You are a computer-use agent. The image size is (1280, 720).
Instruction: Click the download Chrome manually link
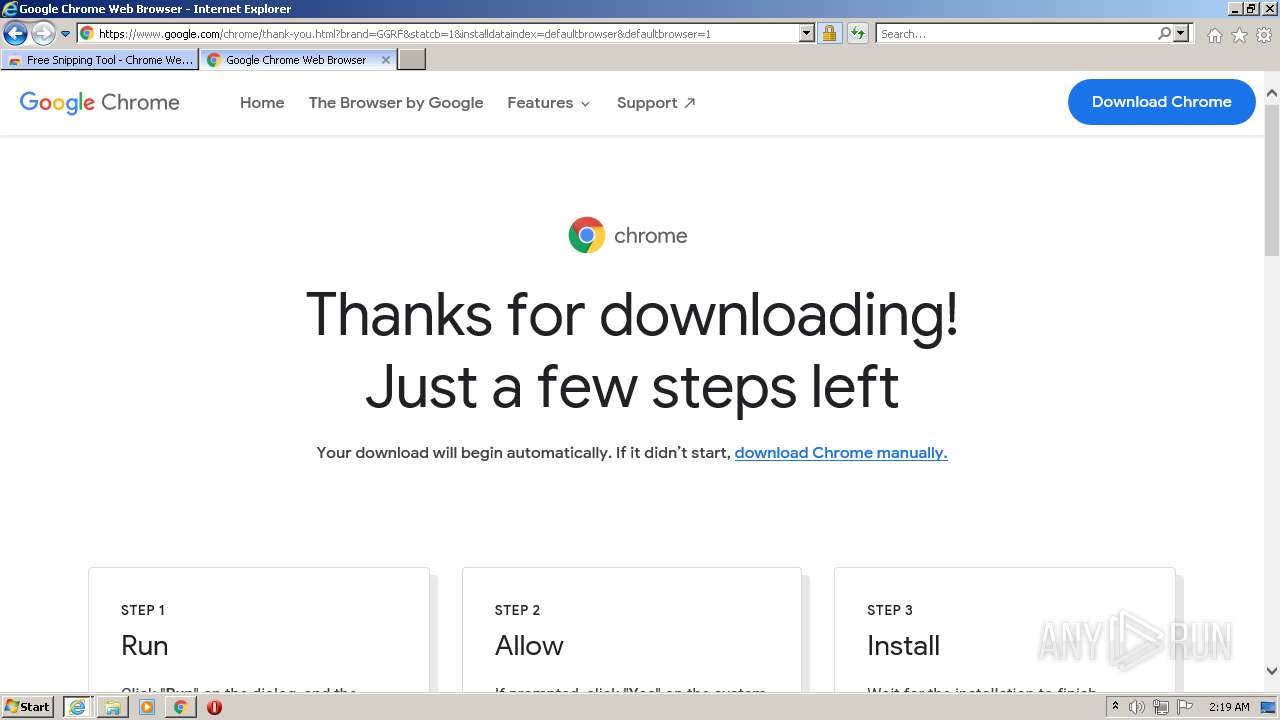(x=841, y=453)
